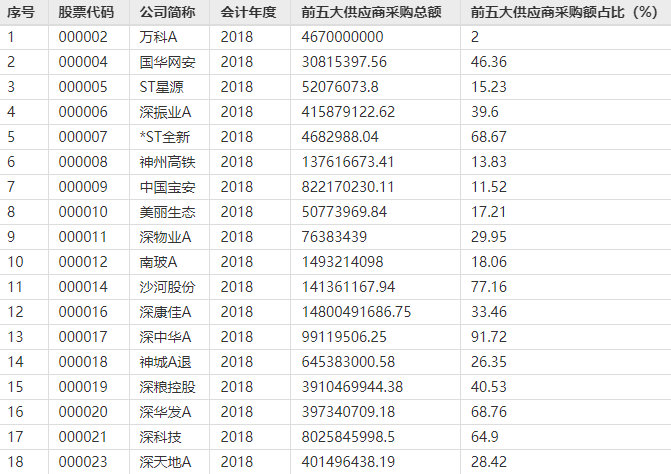Viewport: 671px width, 474px height.
Task: Select purchase total 397340709.18
Action: pos(348,412)
